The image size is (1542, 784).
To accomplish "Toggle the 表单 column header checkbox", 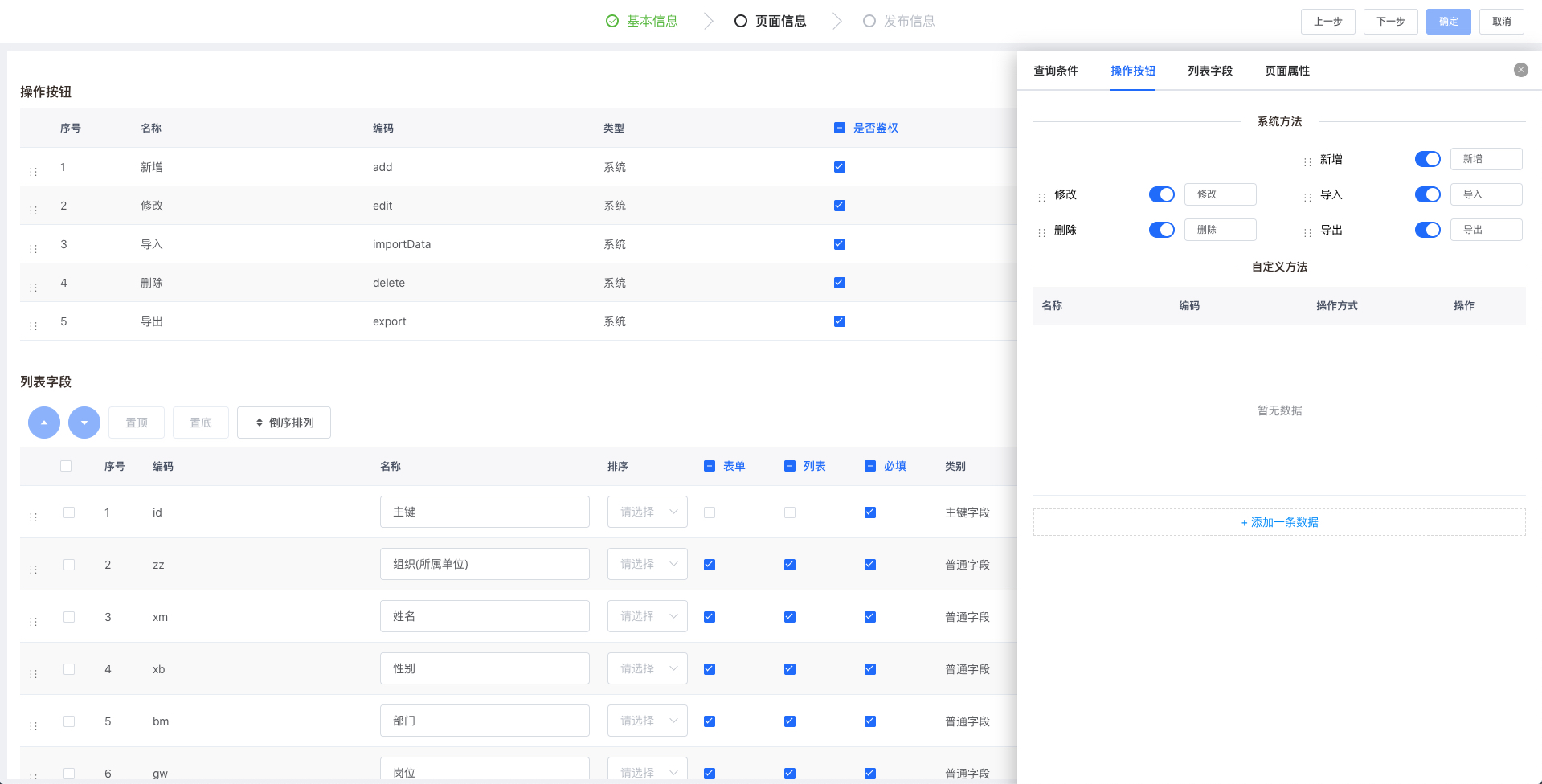I will tap(710, 466).
